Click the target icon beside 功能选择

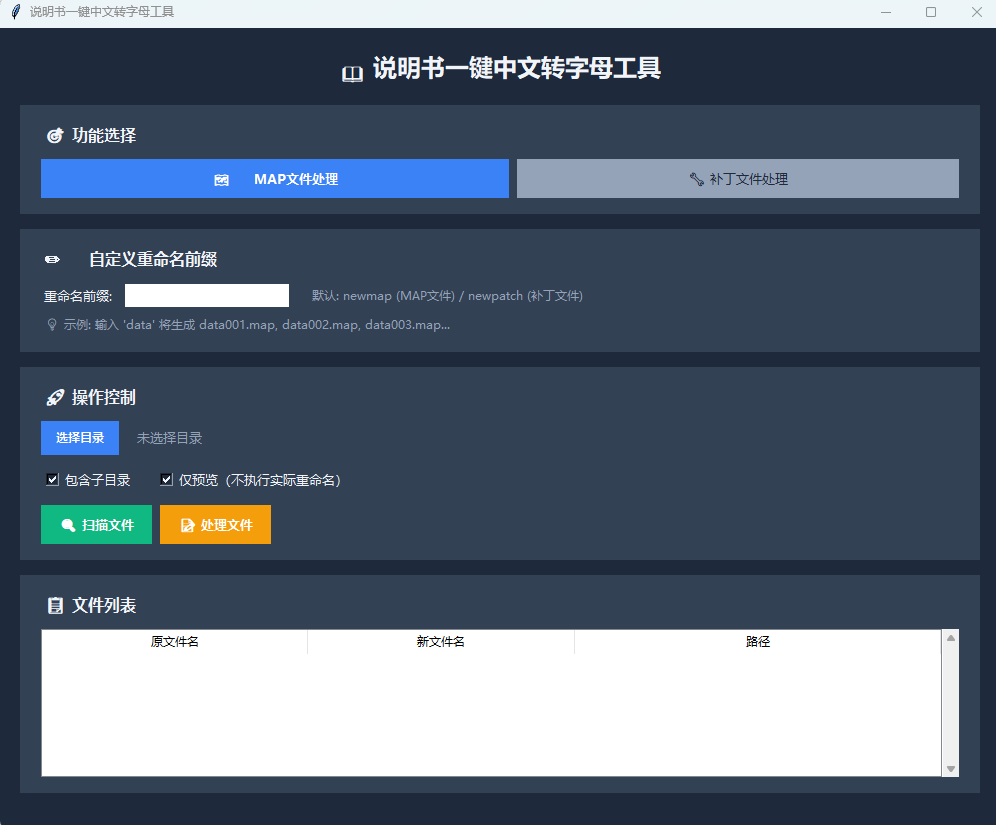56,135
